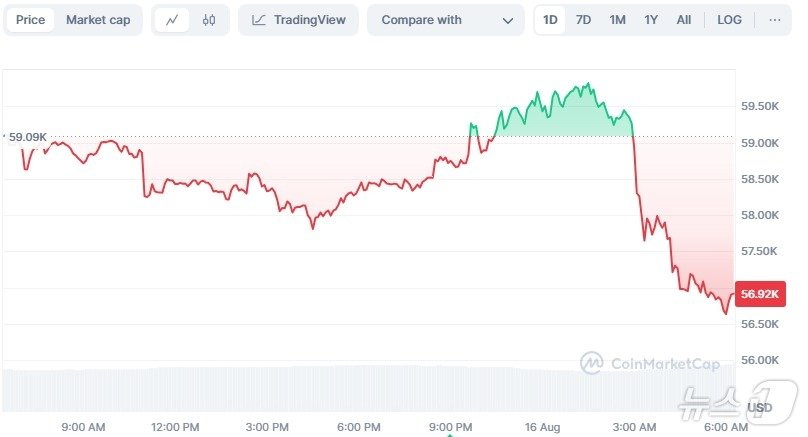This screenshot has width=808, height=437.
Task: Show the 1M time range
Action: 617,20
